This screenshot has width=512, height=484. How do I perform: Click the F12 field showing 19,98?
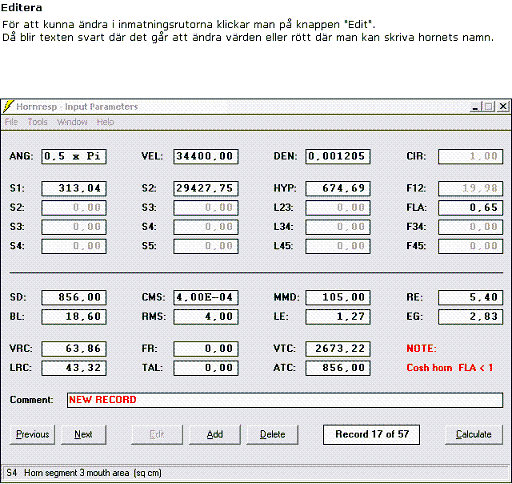click(x=470, y=189)
